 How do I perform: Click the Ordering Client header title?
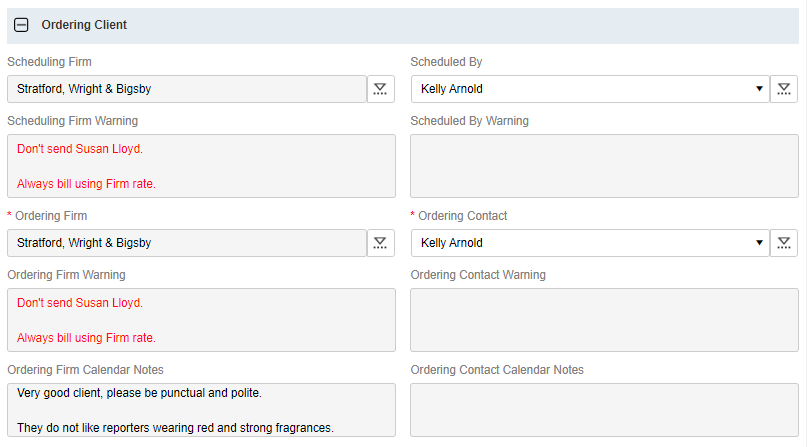(84, 25)
